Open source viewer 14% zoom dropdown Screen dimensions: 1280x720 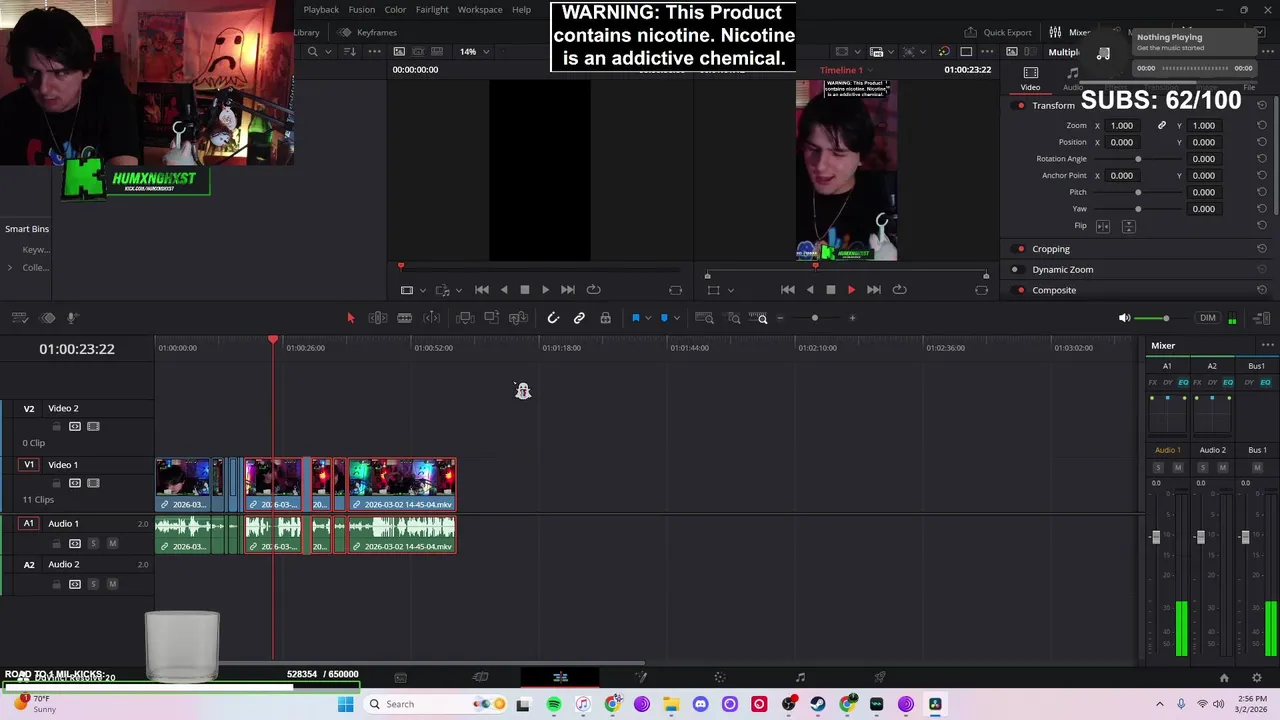coord(474,52)
